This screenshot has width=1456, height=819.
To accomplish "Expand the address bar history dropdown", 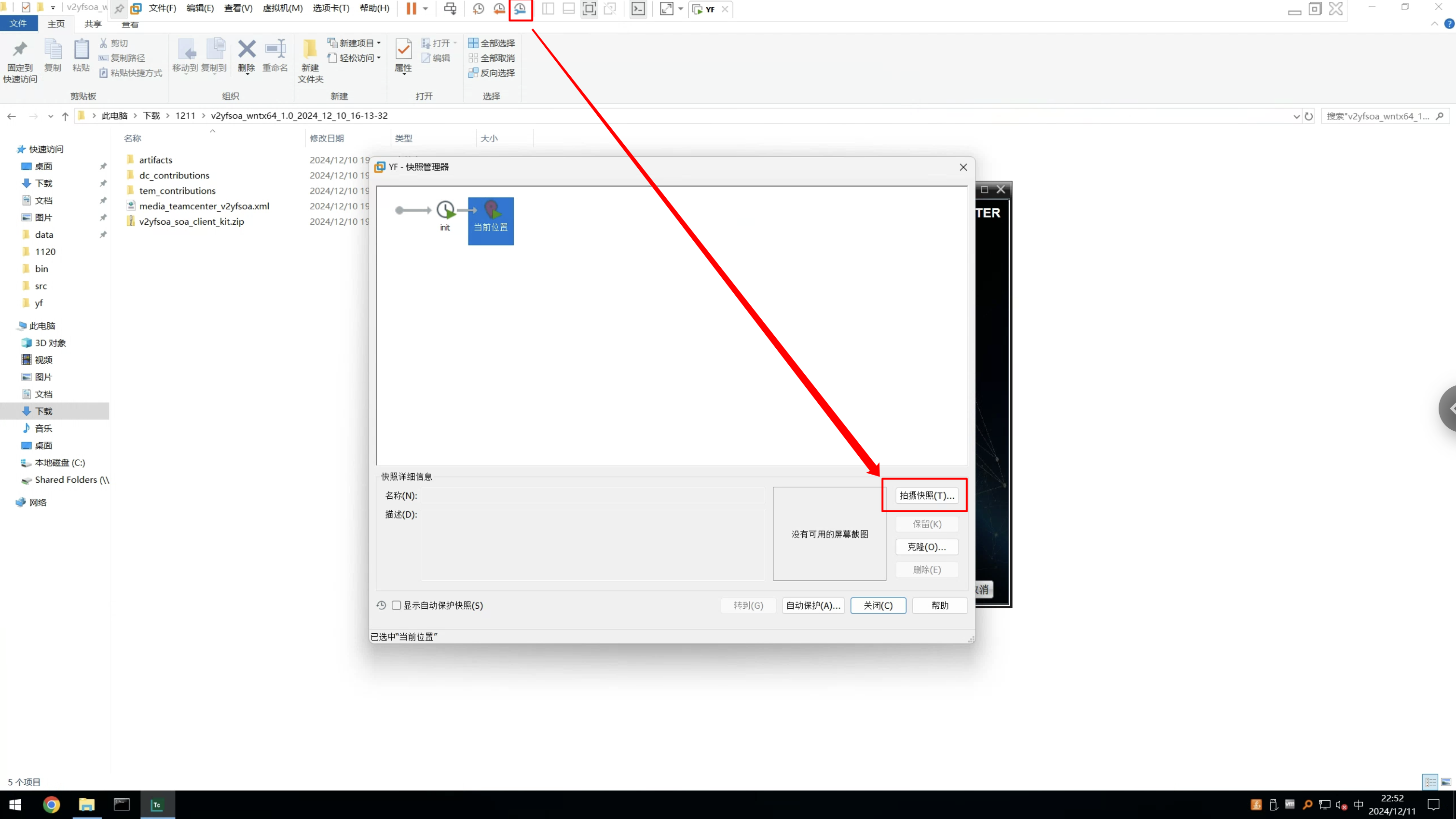I will (1296, 116).
